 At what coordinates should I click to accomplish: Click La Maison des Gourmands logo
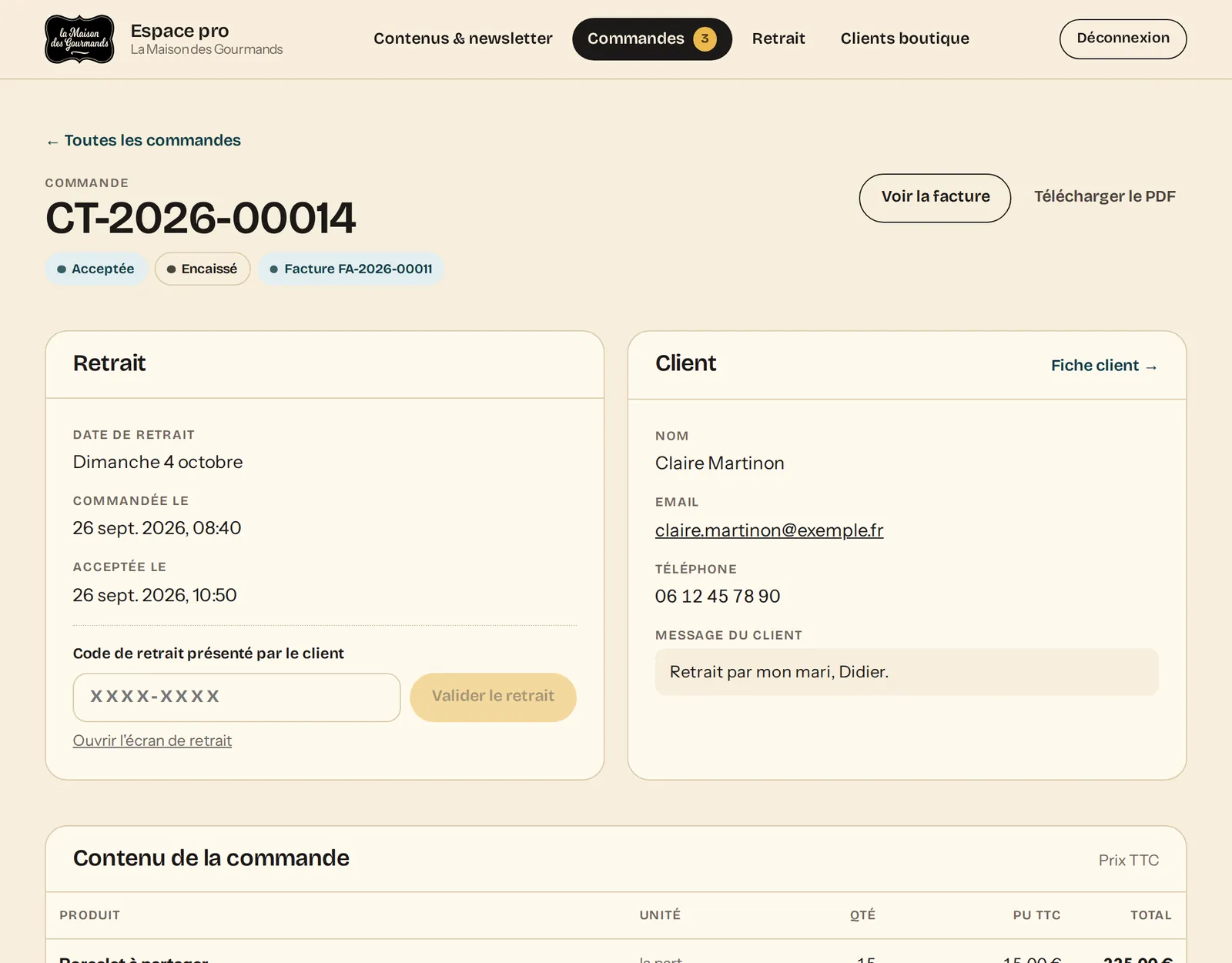[79, 39]
